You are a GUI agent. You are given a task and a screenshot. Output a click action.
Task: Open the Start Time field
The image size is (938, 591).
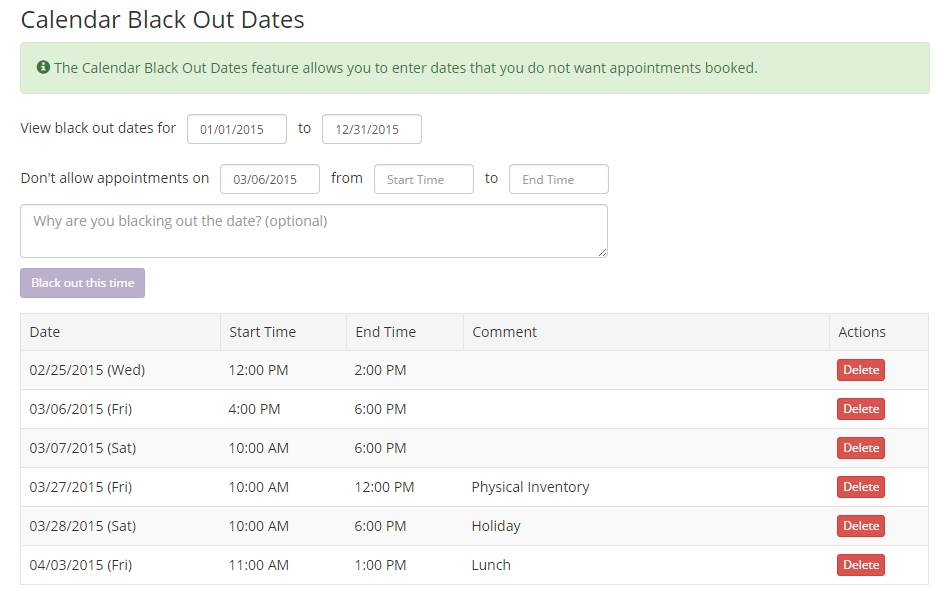tap(424, 179)
